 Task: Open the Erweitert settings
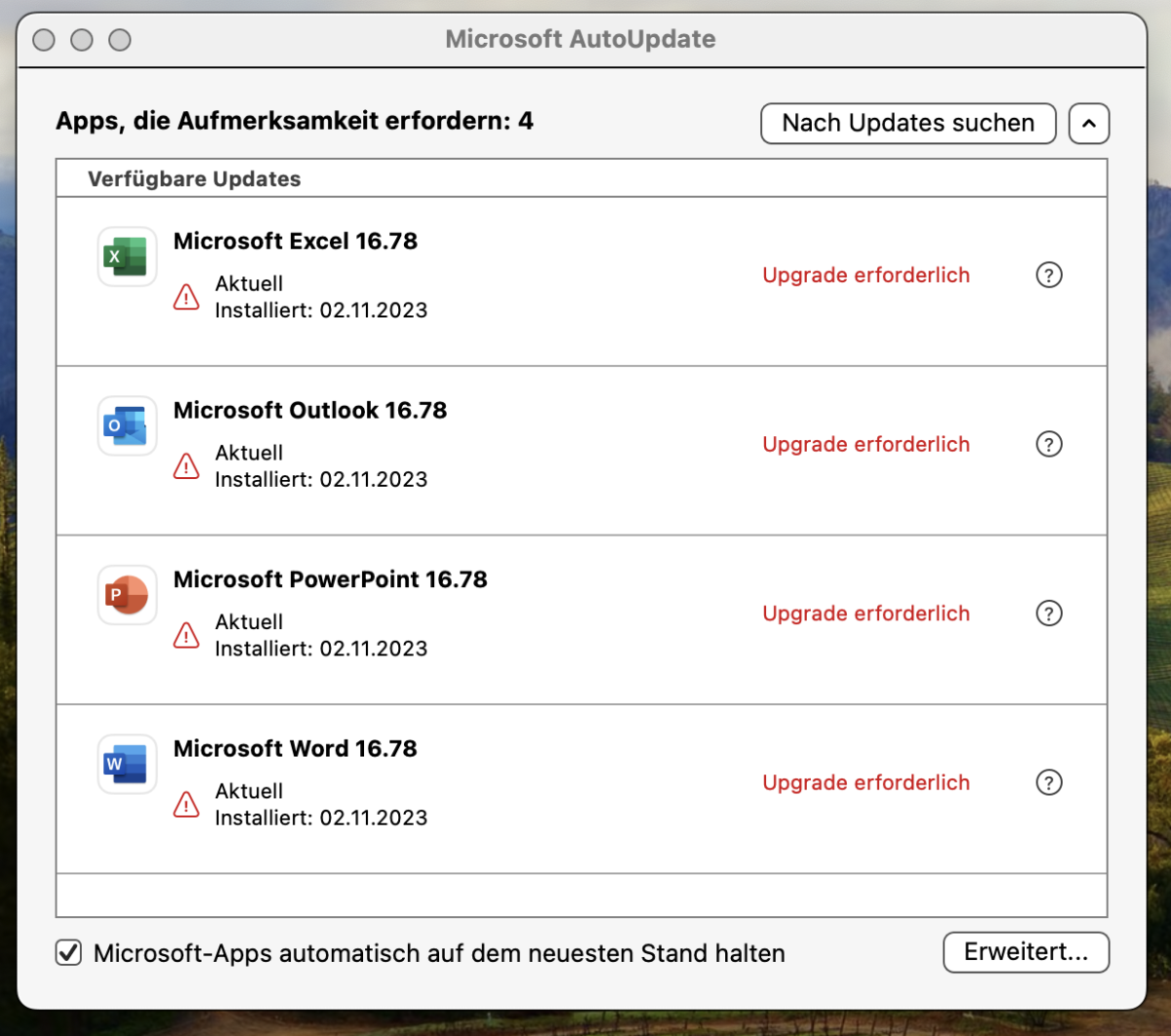pos(1026,952)
